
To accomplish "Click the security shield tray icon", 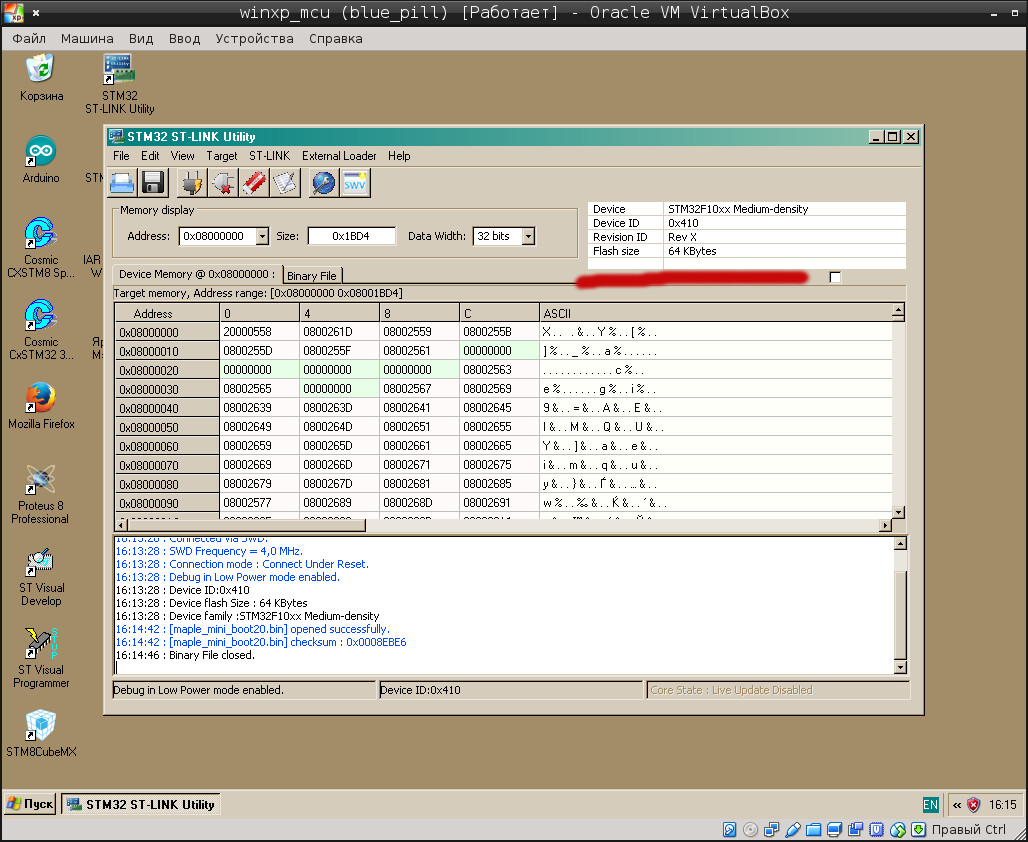I will [x=974, y=805].
